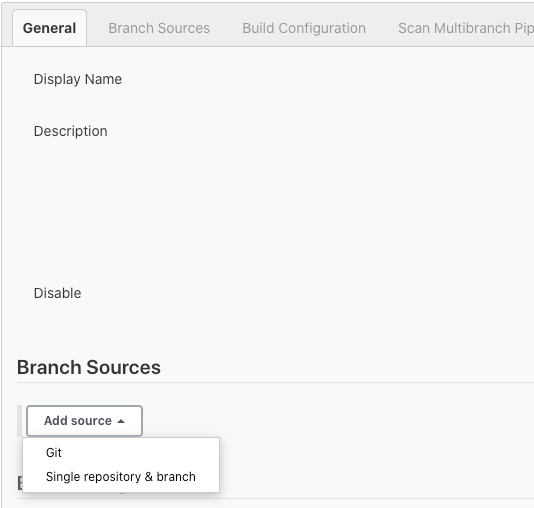Click the partially hidden heading behind the dropdown
Image resolution: width=534 pixels, height=508 pixels.
click(x=20, y=483)
